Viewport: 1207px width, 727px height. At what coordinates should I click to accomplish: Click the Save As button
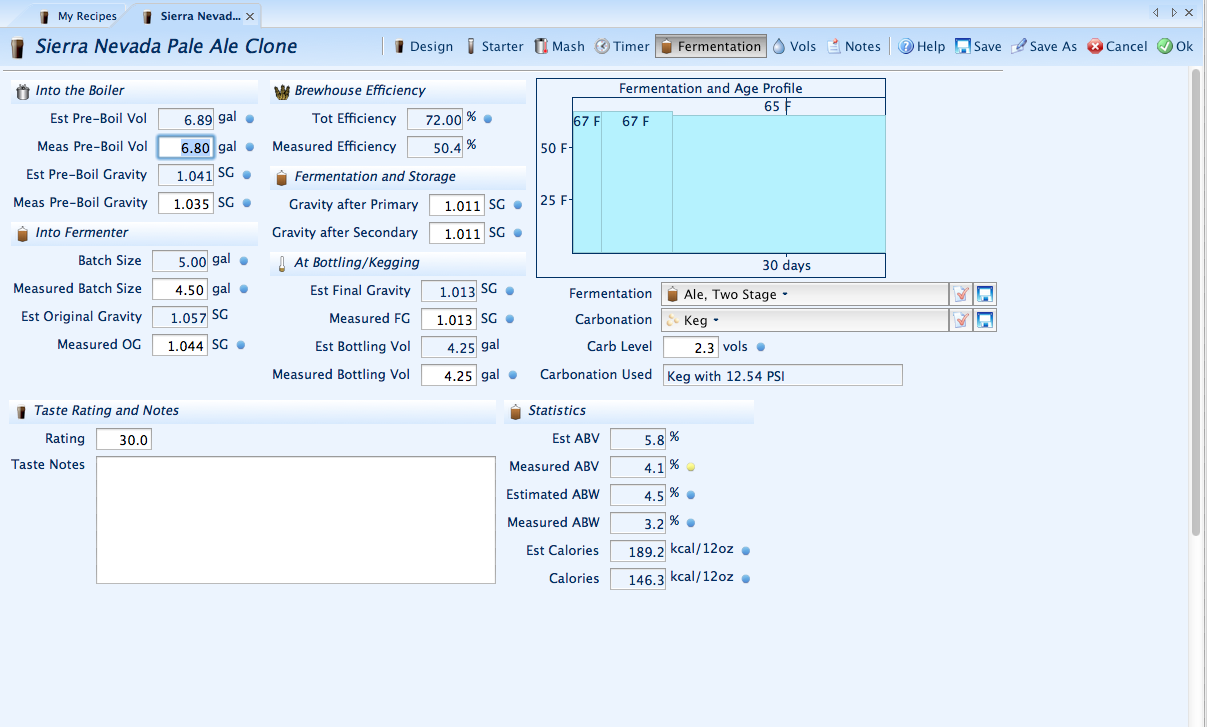point(1044,46)
